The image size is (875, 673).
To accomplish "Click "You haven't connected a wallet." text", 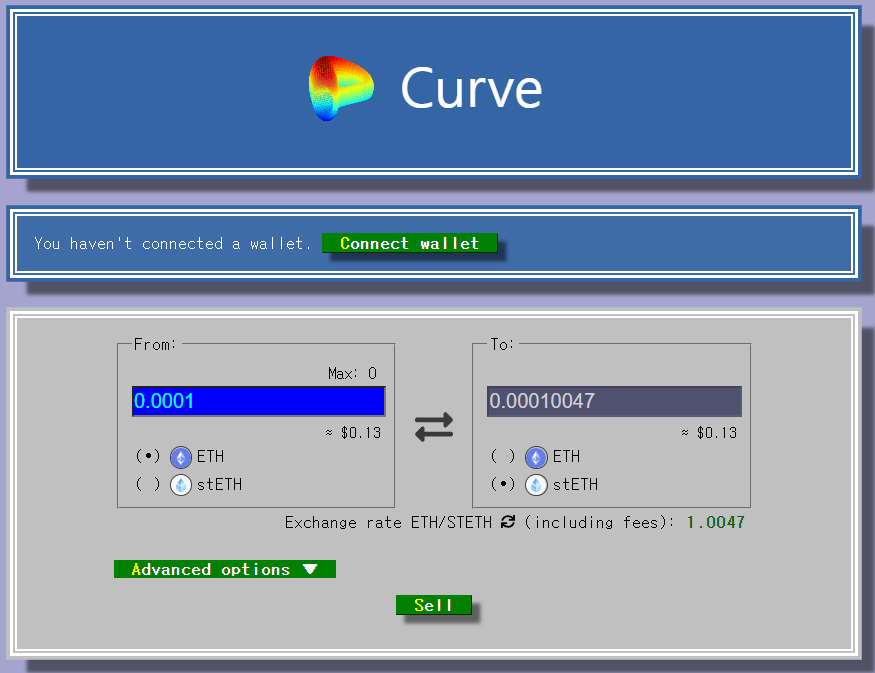I will (172, 243).
